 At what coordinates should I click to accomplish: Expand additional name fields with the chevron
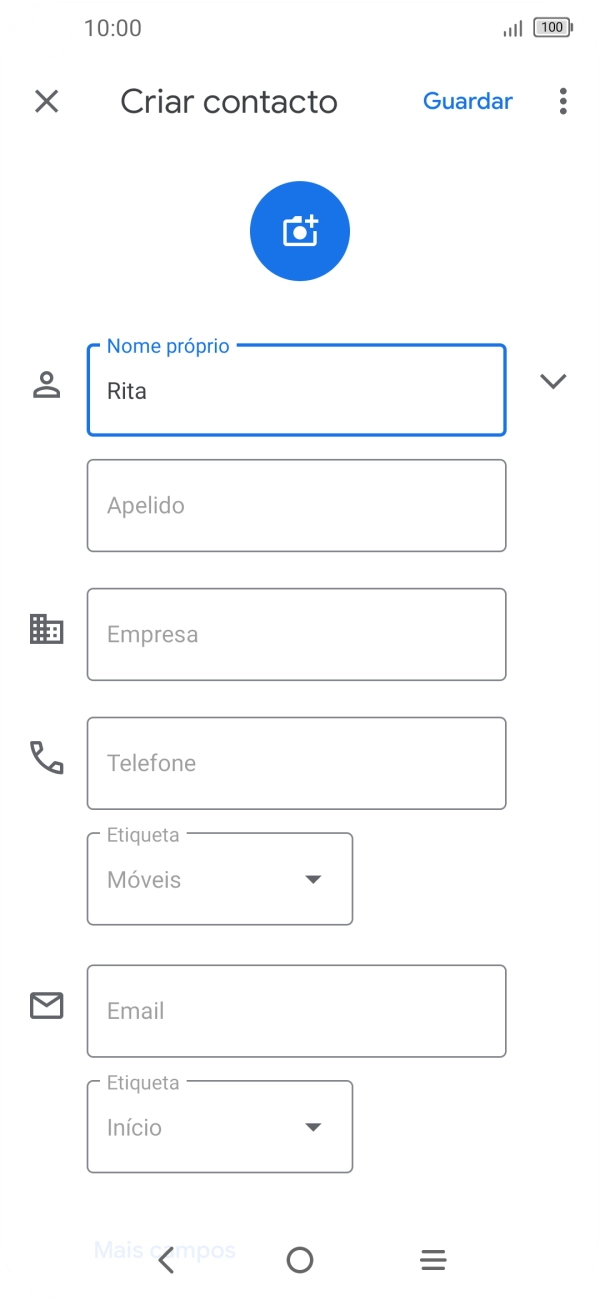point(553,381)
